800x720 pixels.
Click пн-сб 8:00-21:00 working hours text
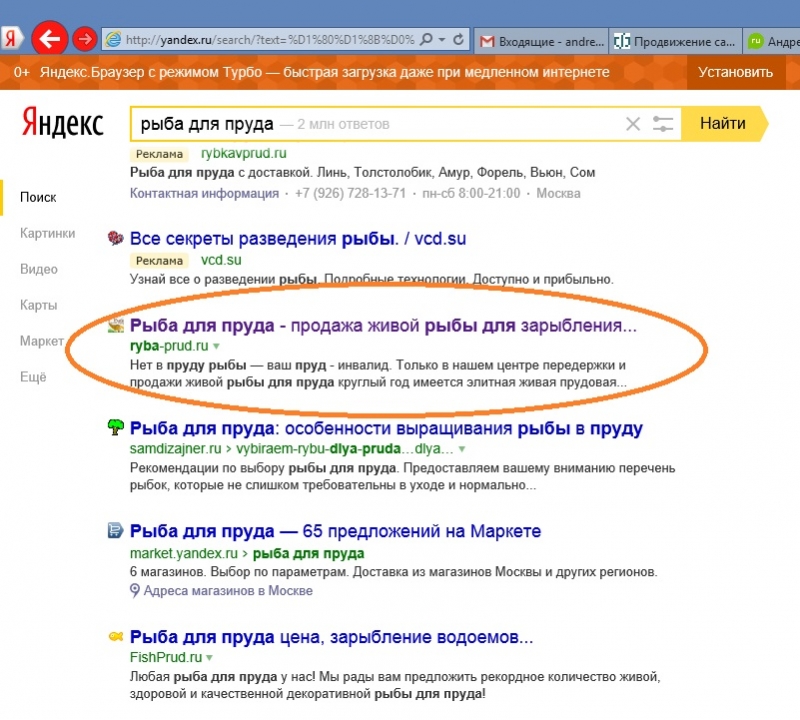471,193
